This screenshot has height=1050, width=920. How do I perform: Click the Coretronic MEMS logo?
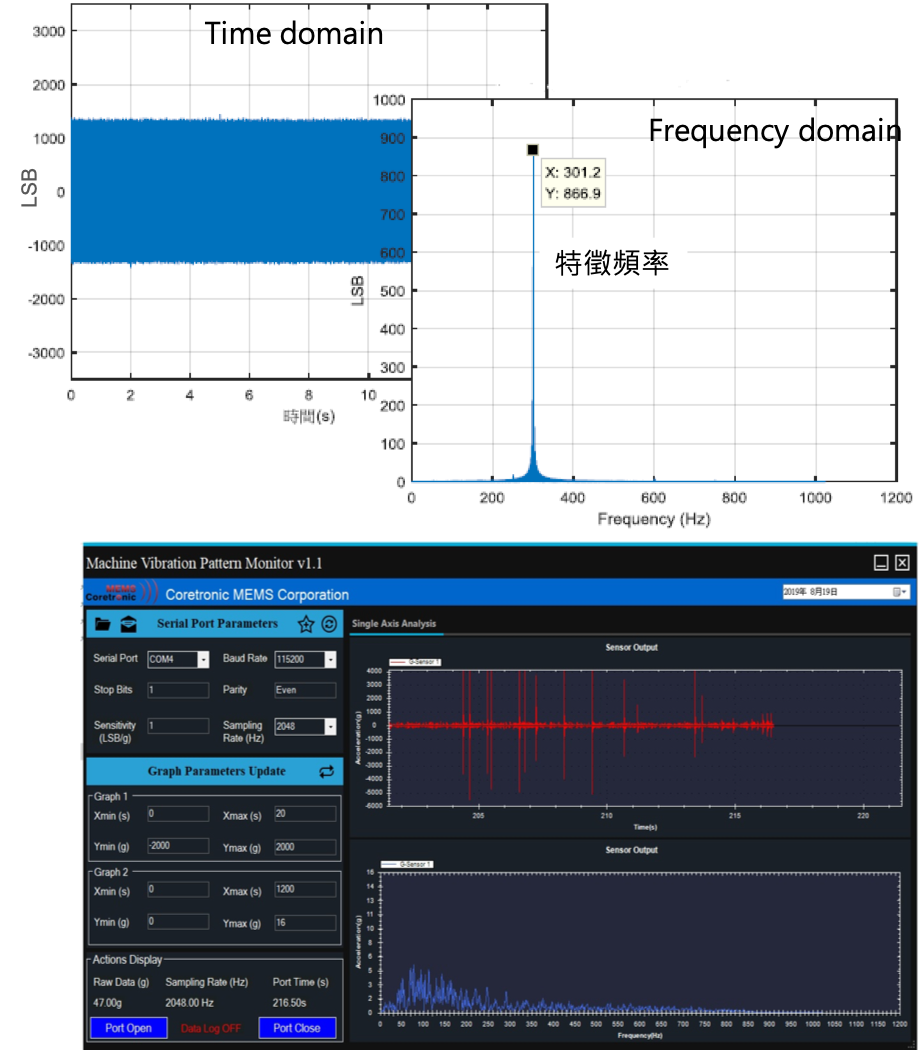pyautogui.click(x=121, y=593)
